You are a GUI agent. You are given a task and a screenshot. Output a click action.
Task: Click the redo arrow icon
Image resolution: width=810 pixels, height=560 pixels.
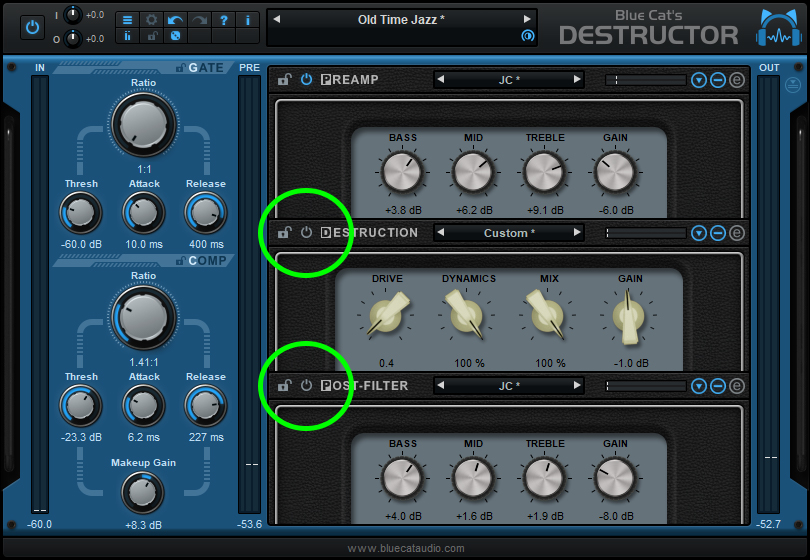[x=199, y=20]
